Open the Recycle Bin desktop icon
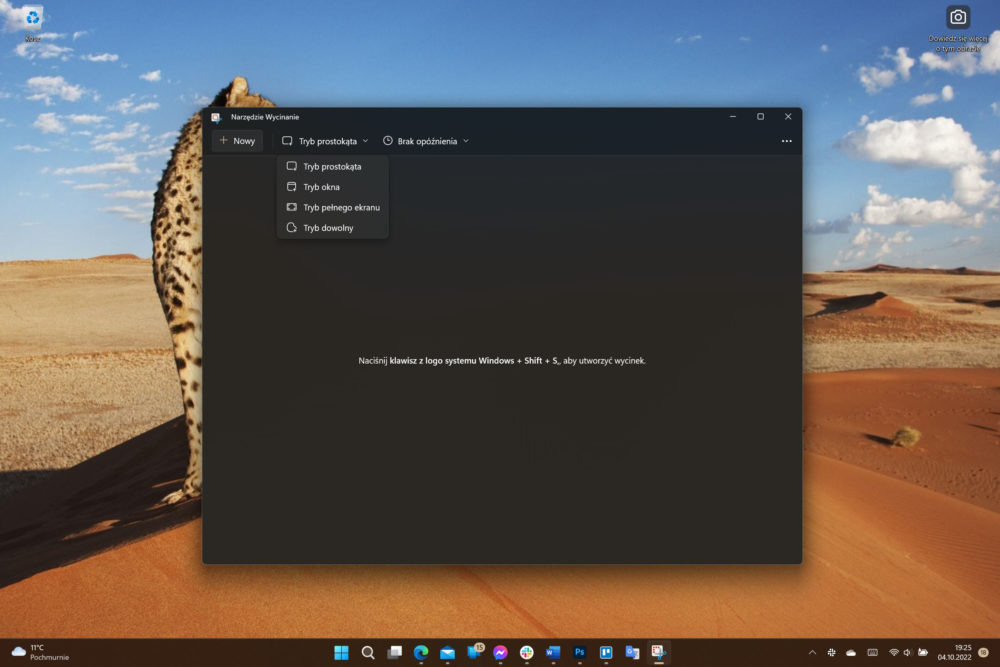1000x667 pixels. pyautogui.click(x=33, y=23)
